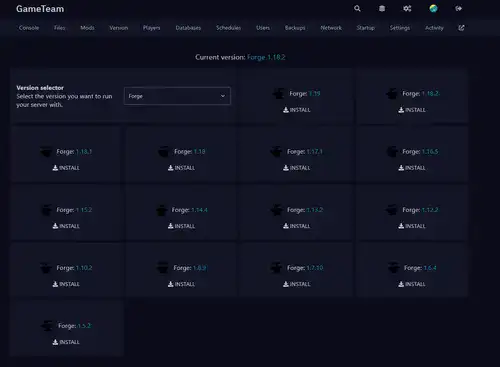Image resolution: width=500 pixels, height=367 pixels.
Task: Open the Settings tab
Action: pyautogui.click(x=400, y=28)
